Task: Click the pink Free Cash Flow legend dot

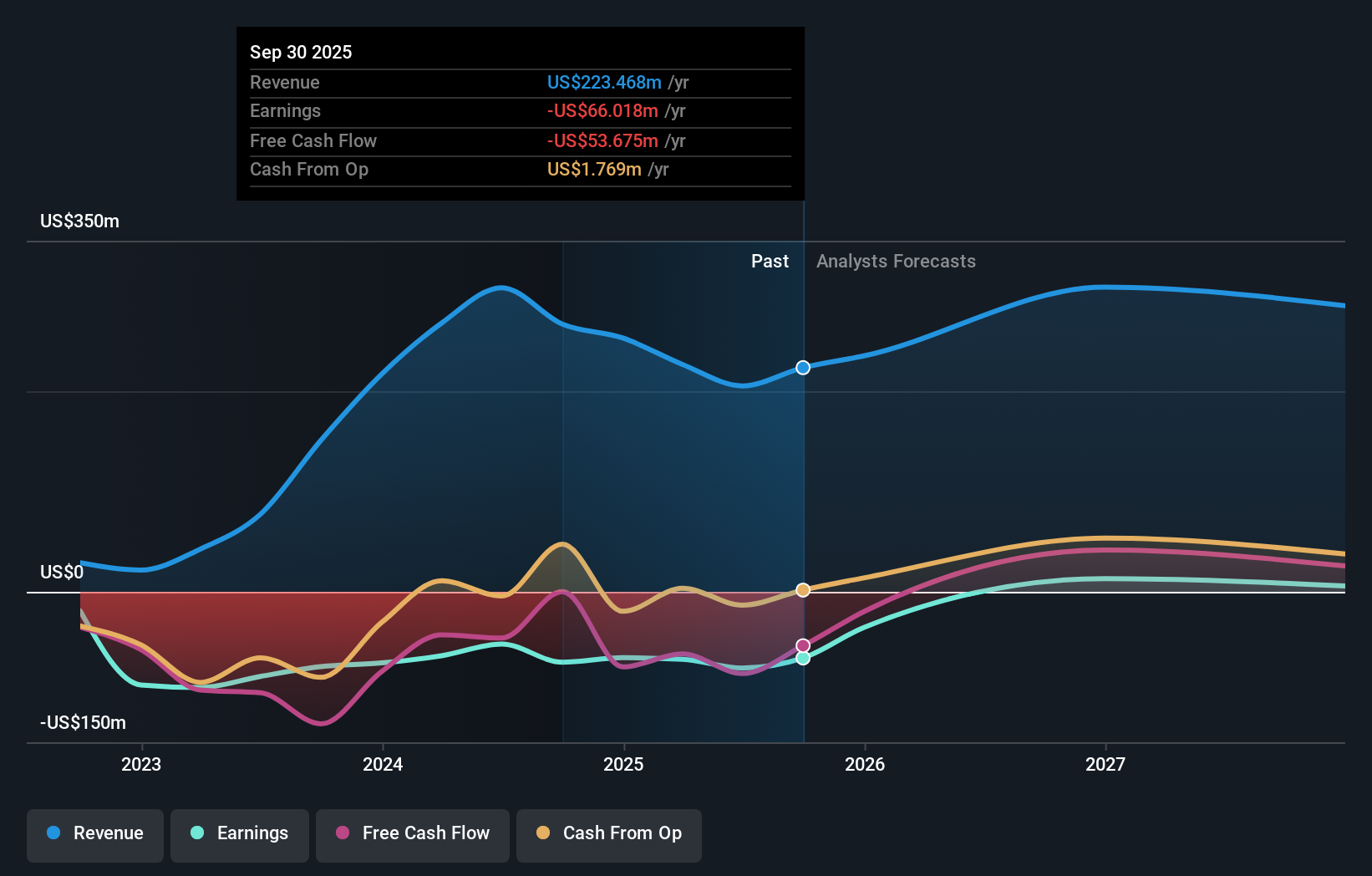Action: (x=343, y=833)
